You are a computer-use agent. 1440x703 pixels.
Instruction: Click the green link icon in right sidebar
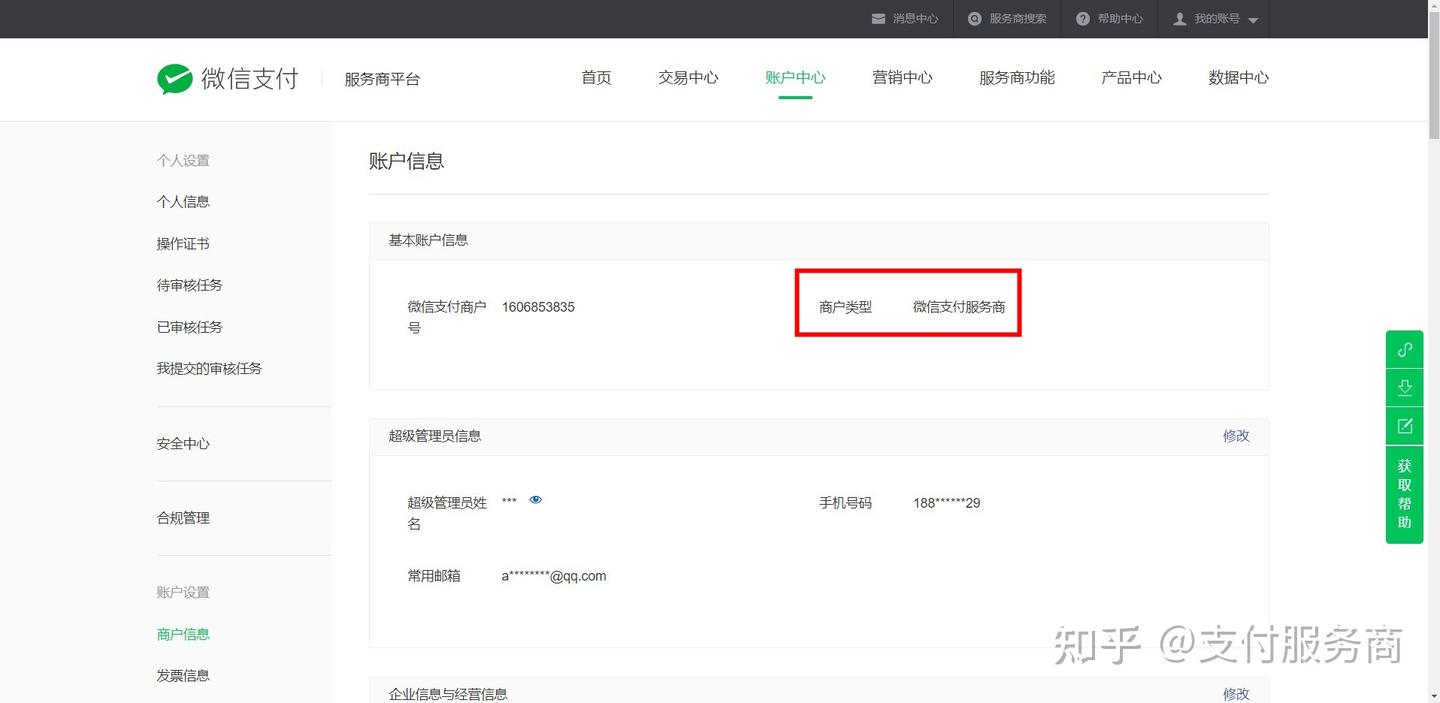pyautogui.click(x=1404, y=349)
